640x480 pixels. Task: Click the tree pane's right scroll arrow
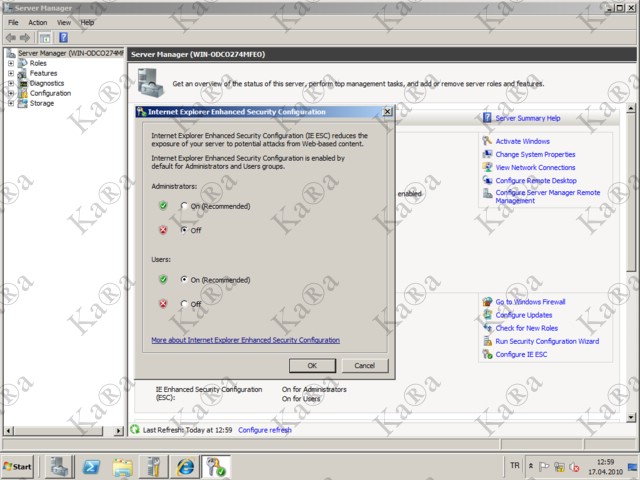pos(118,430)
